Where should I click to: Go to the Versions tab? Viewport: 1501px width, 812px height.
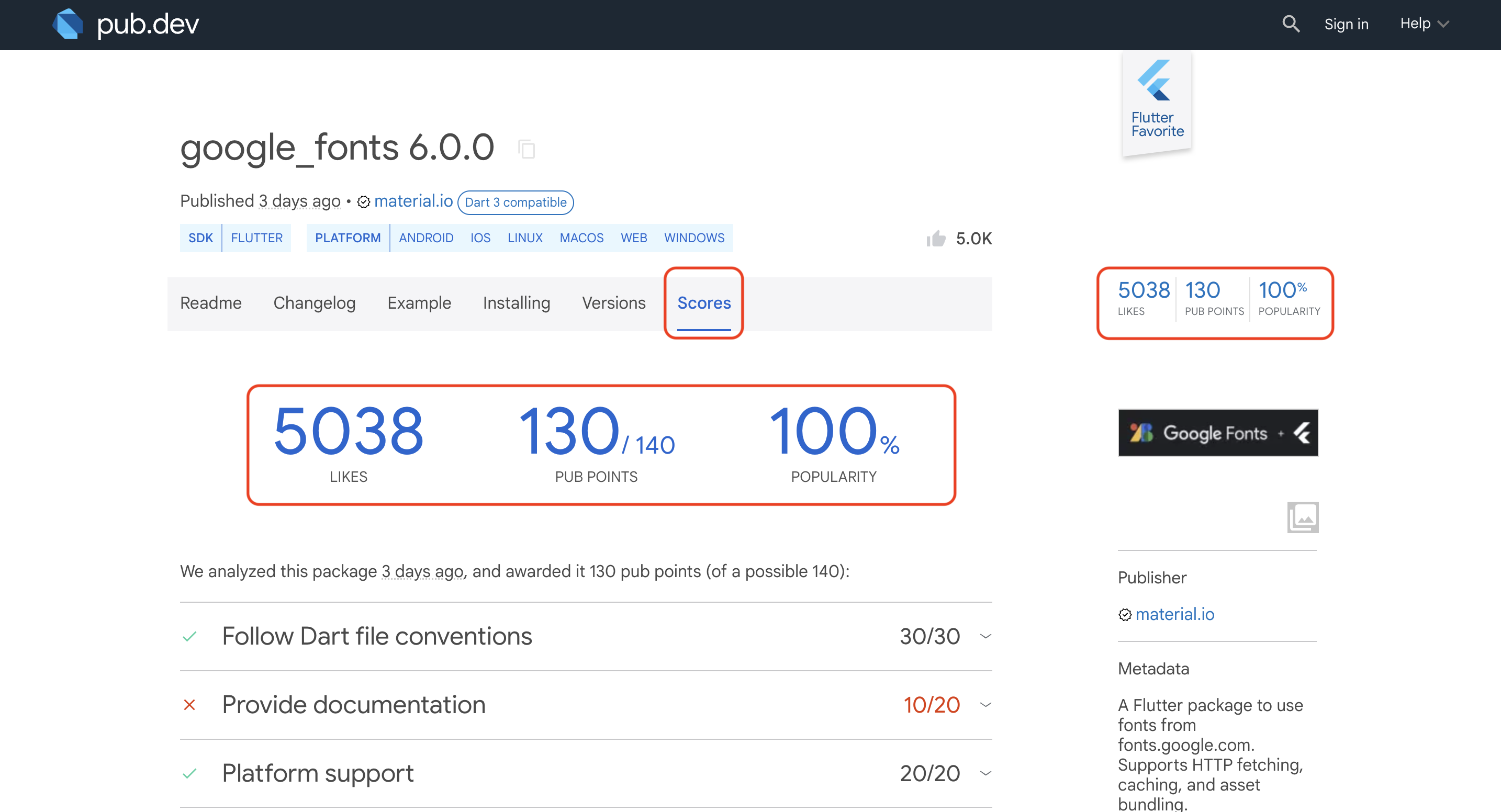point(613,303)
